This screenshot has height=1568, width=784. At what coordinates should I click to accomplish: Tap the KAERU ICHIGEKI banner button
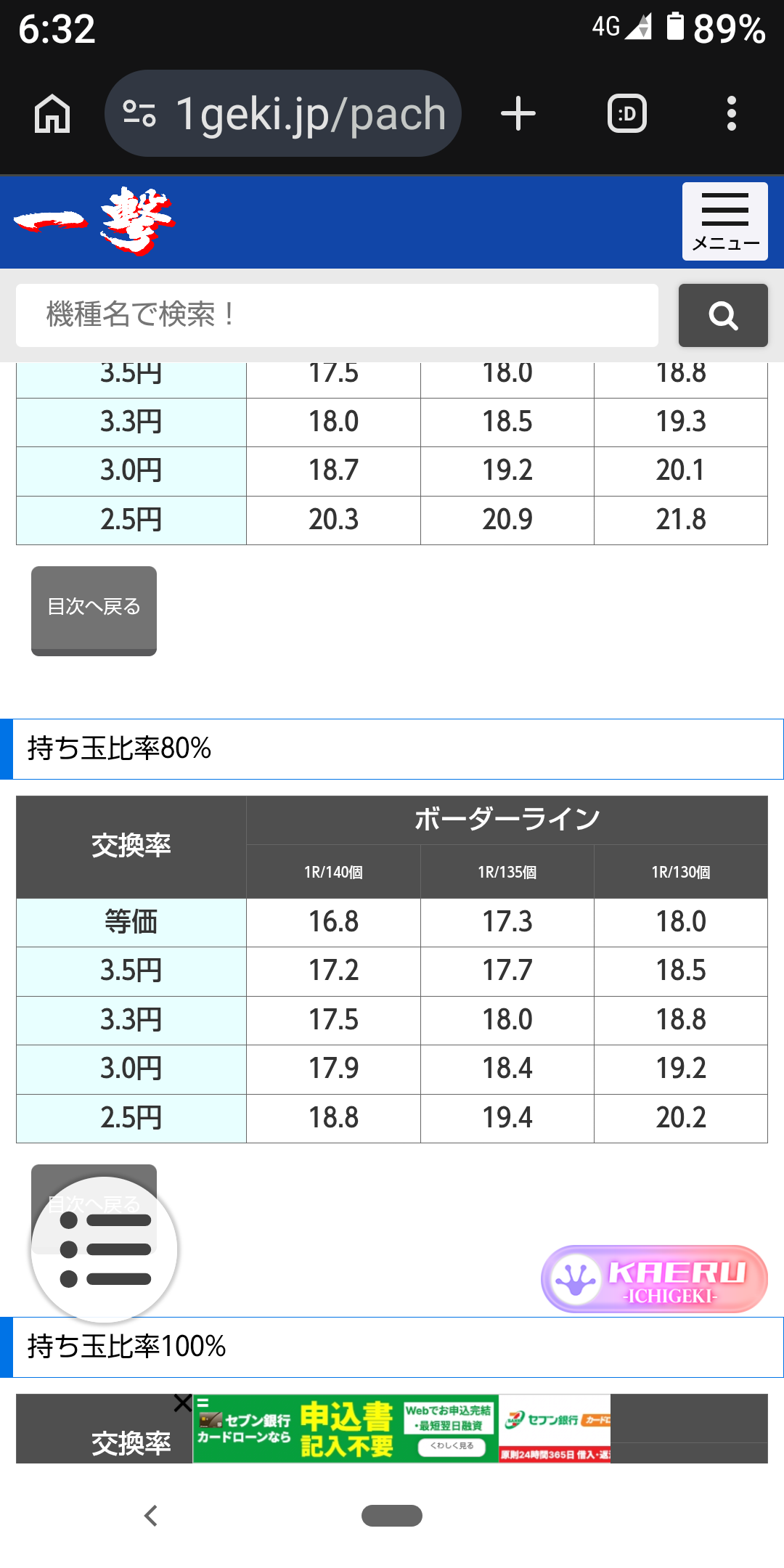pos(654,1279)
